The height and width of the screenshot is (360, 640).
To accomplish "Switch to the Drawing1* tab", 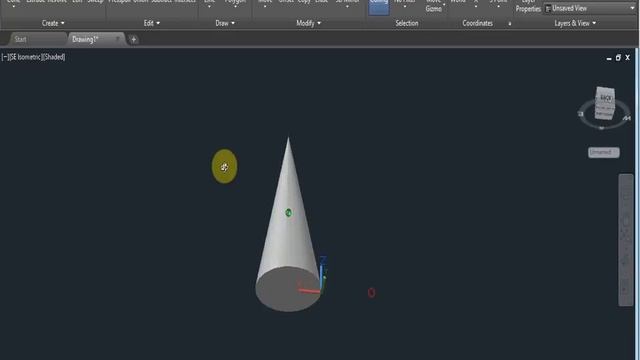I will coord(86,39).
